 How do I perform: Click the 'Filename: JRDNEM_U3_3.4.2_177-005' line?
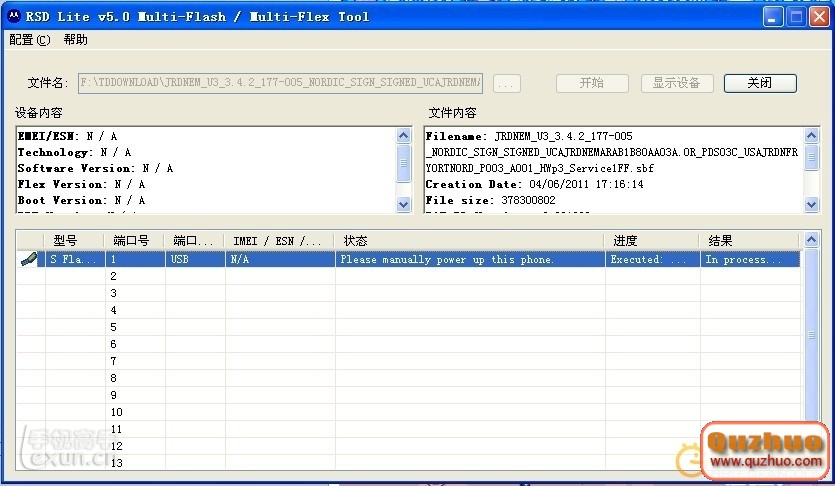529,136
